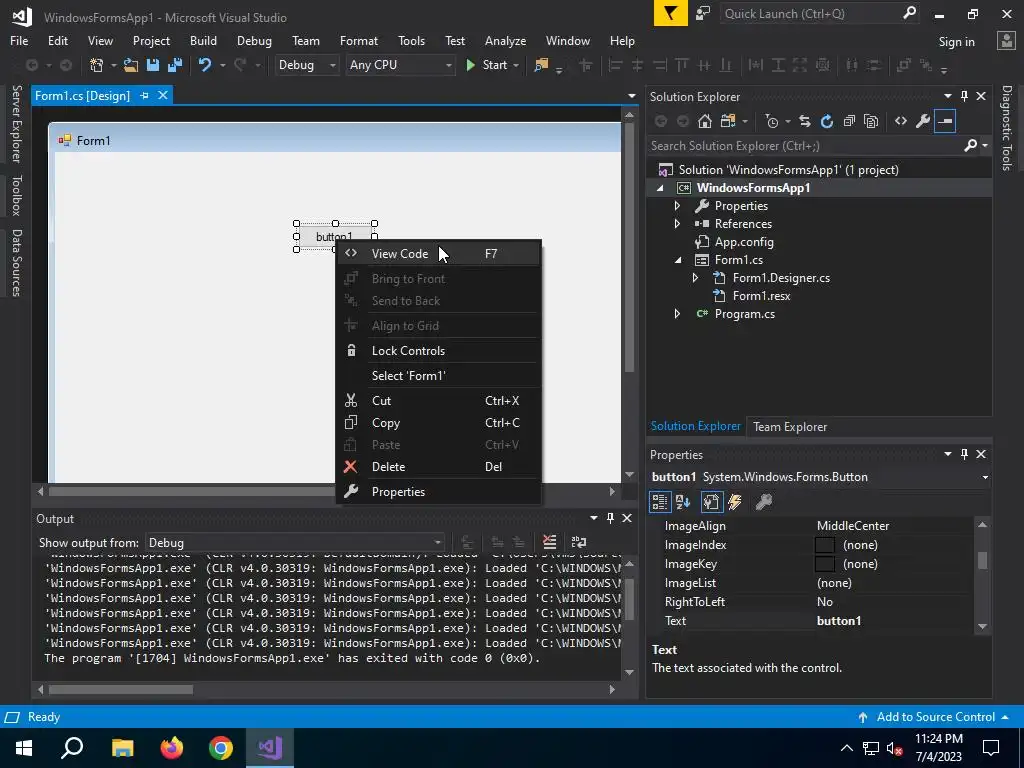Click the Home icon in Solution Explorer

705,121
